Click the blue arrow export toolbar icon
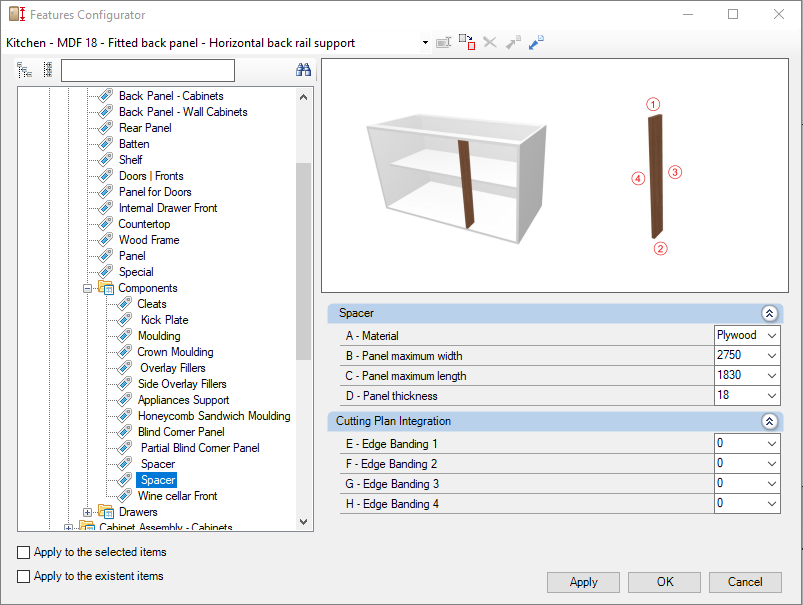The height and width of the screenshot is (605, 803). click(536, 43)
